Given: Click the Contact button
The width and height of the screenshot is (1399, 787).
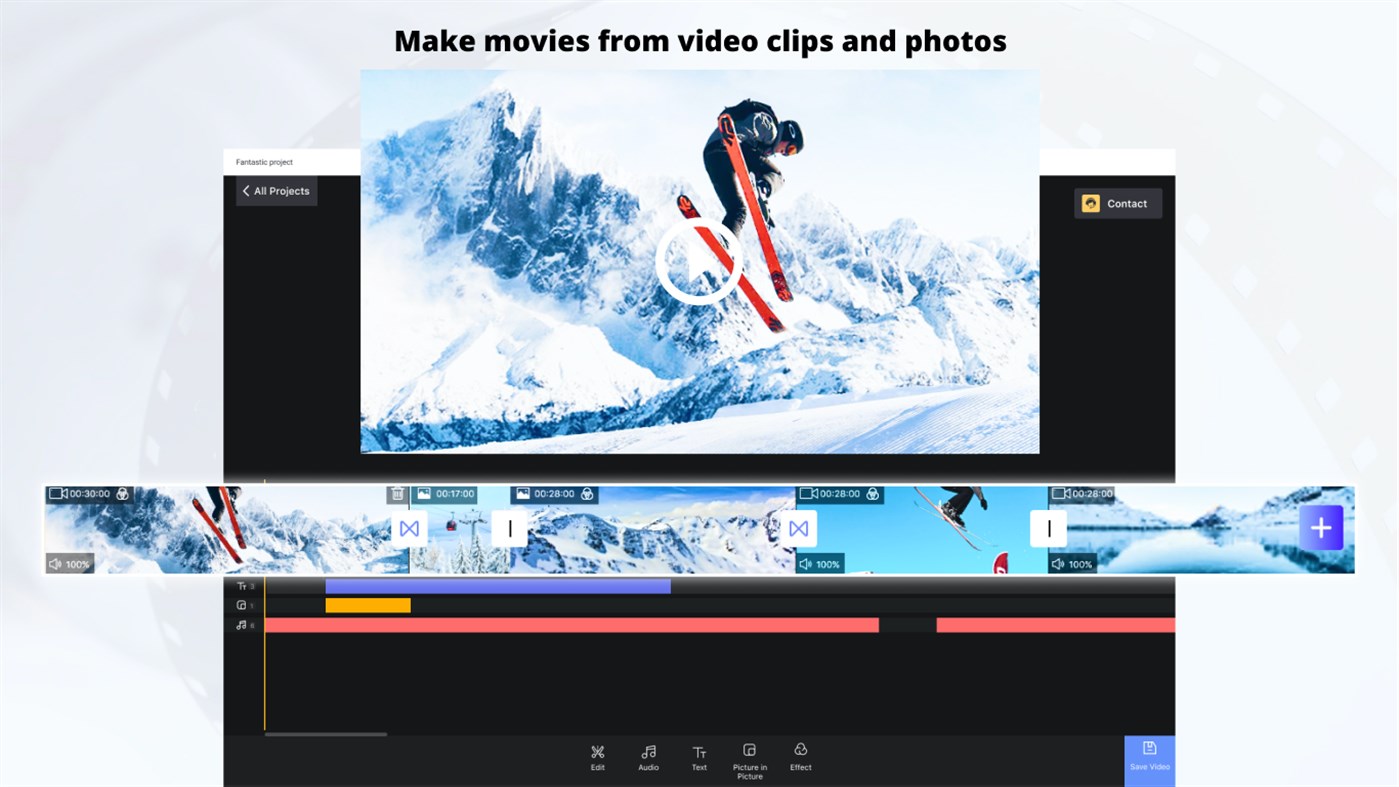Looking at the screenshot, I should [1117, 202].
